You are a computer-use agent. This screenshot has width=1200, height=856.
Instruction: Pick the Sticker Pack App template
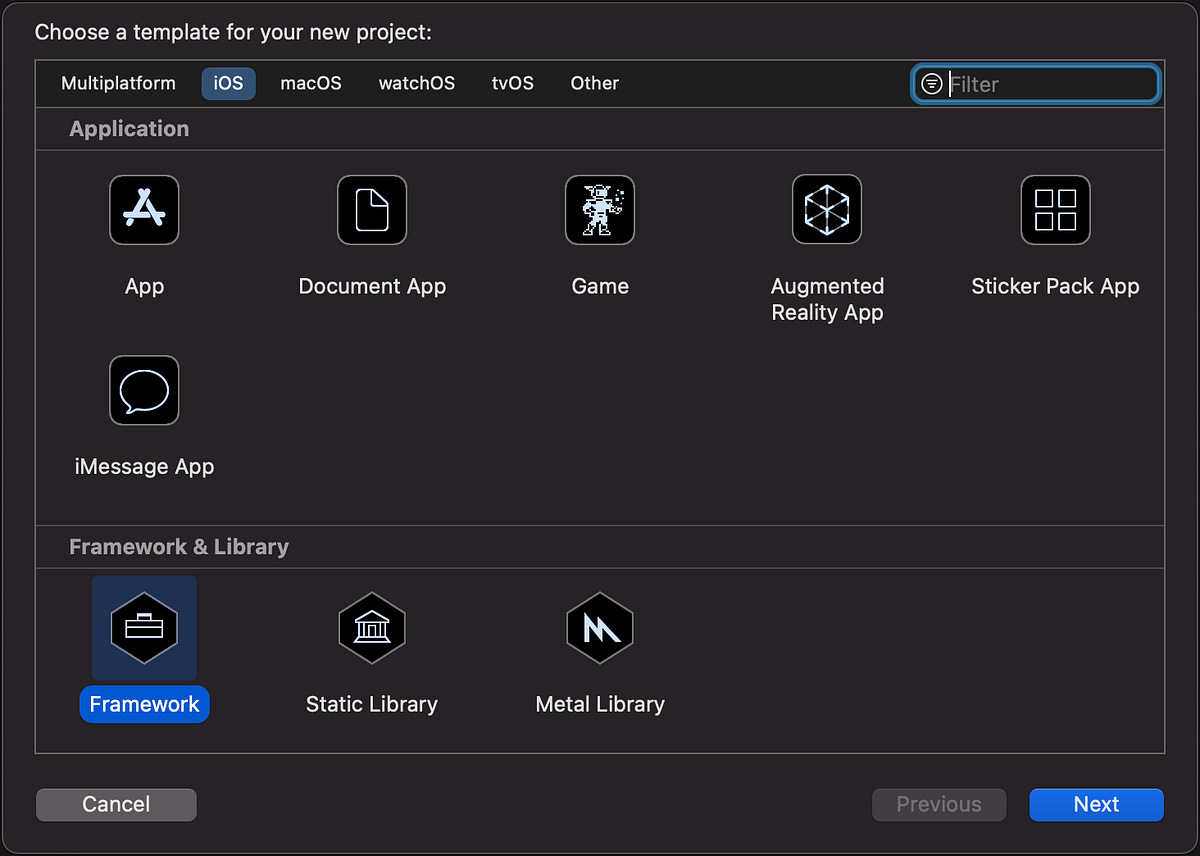click(x=1055, y=210)
